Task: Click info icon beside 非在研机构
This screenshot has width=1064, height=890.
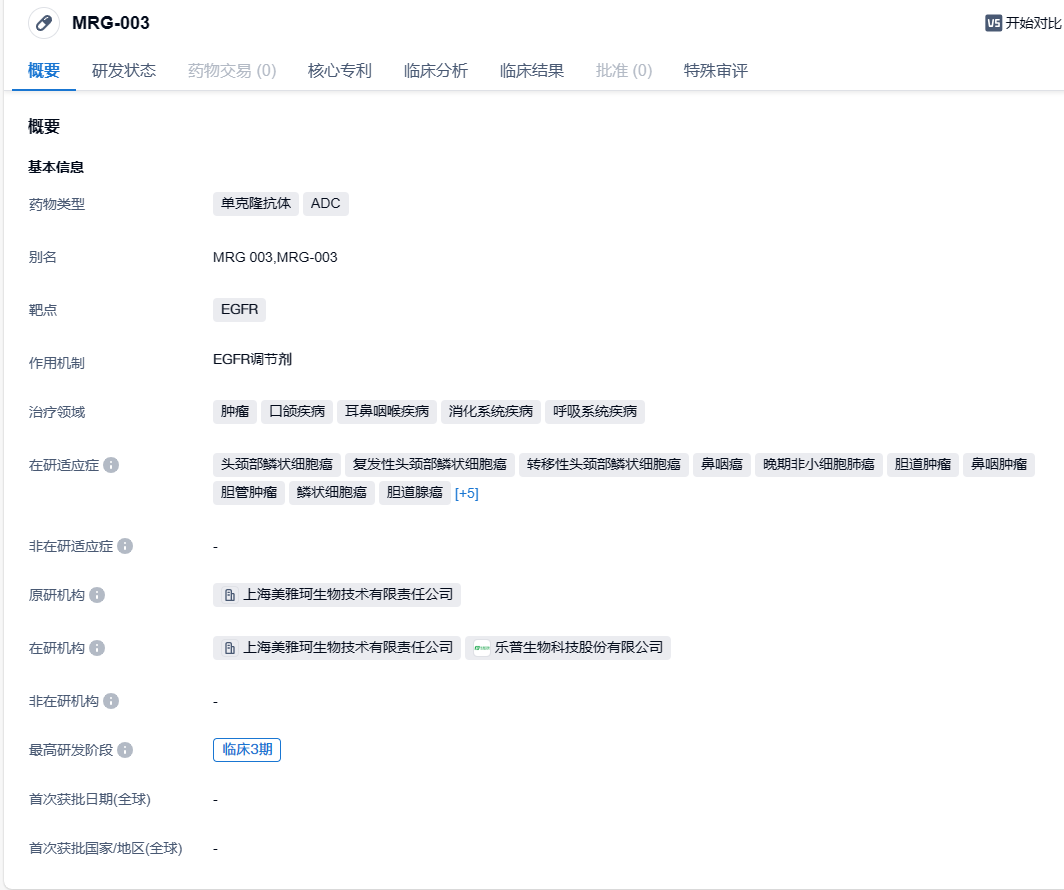Action: (x=111, y=701)
